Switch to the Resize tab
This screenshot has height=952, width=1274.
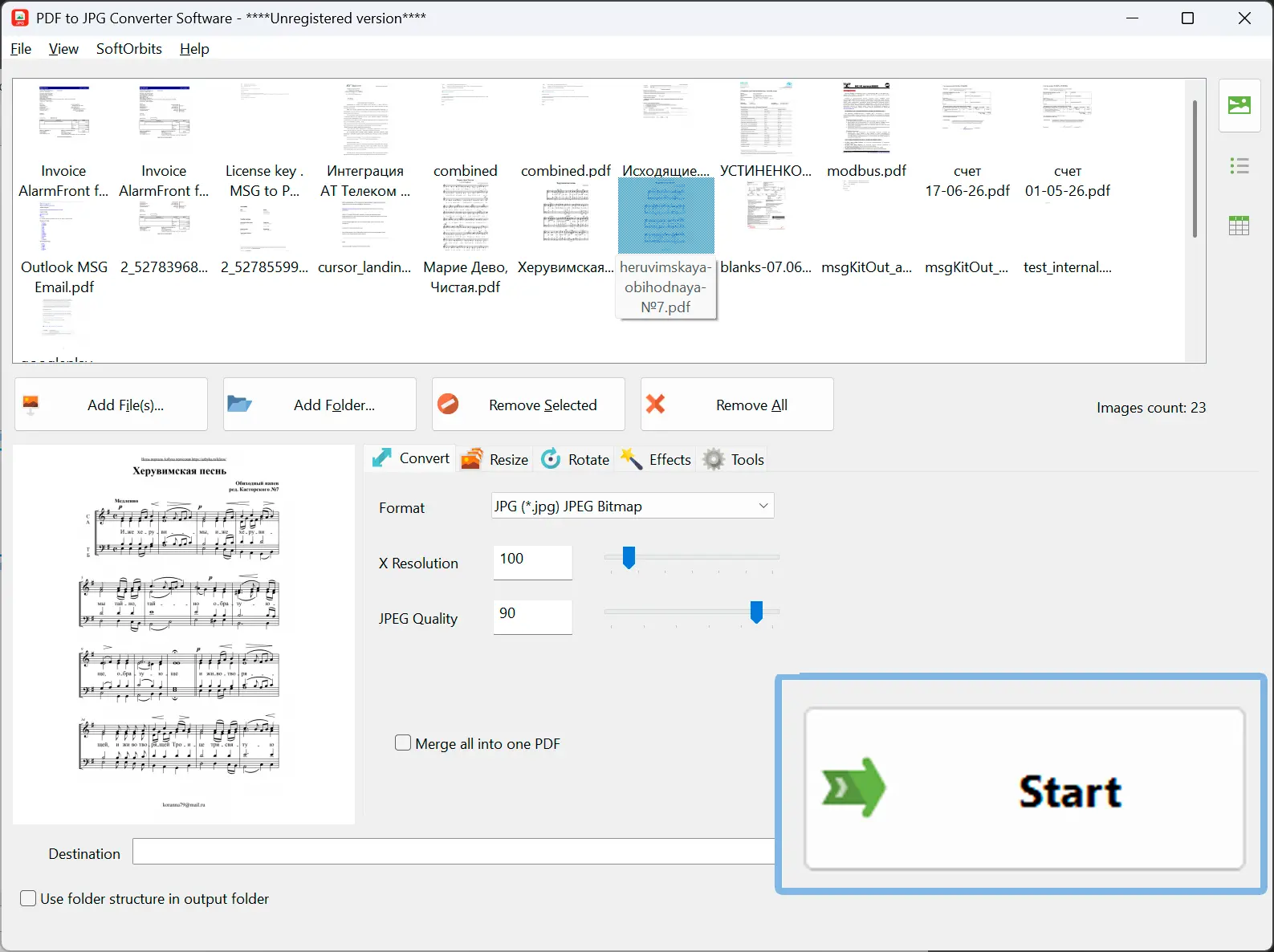[x=495, y=459]
